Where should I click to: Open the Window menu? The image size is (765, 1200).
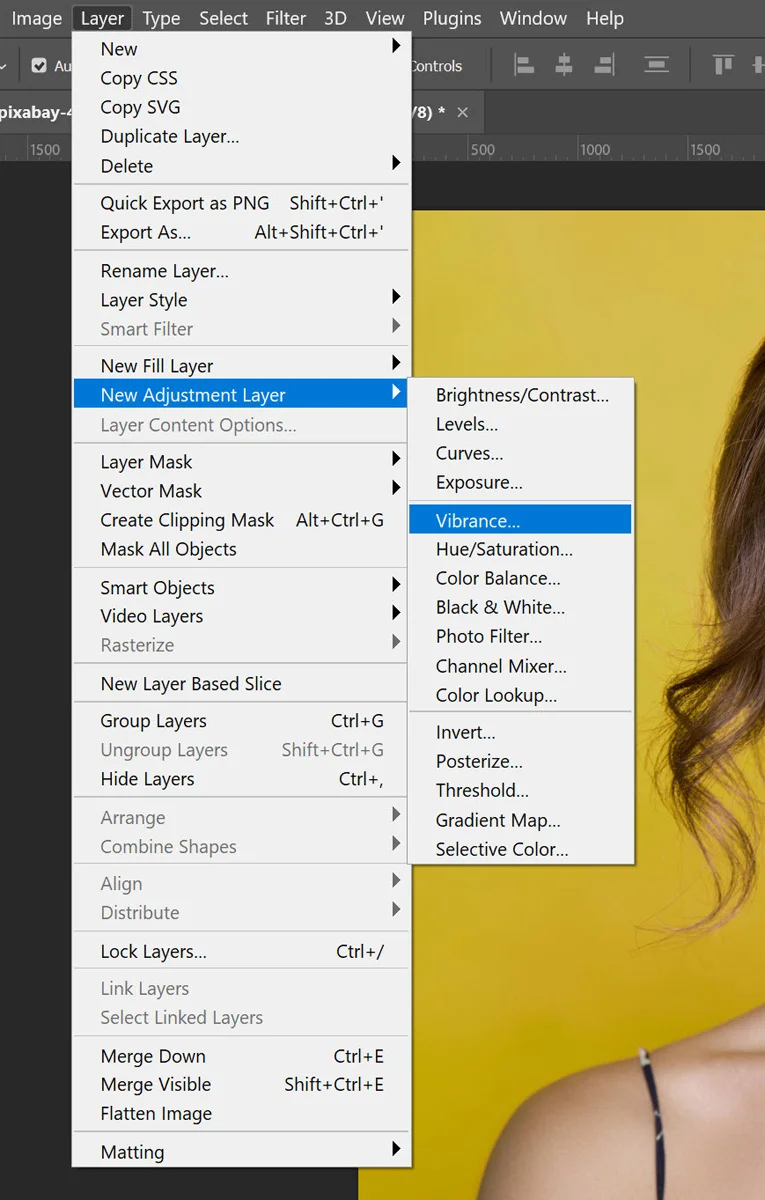(x=533, y=18)
